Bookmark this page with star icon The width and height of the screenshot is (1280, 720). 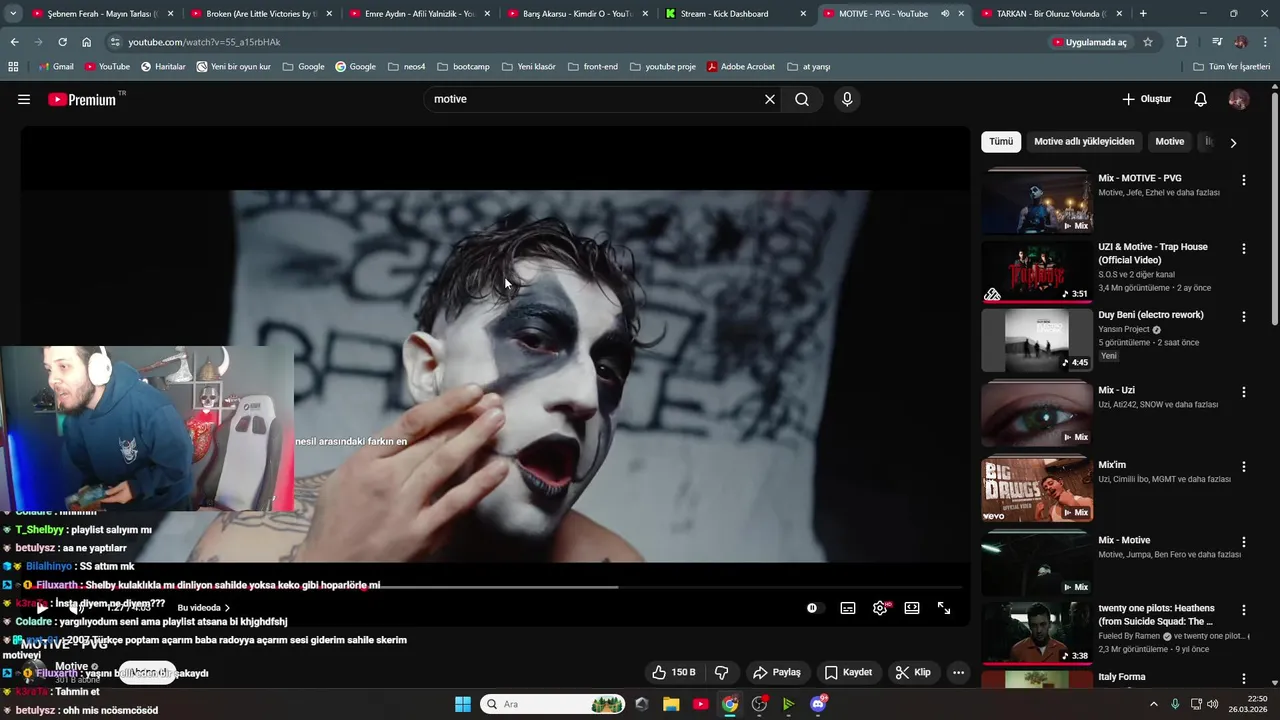[1148, 42]
